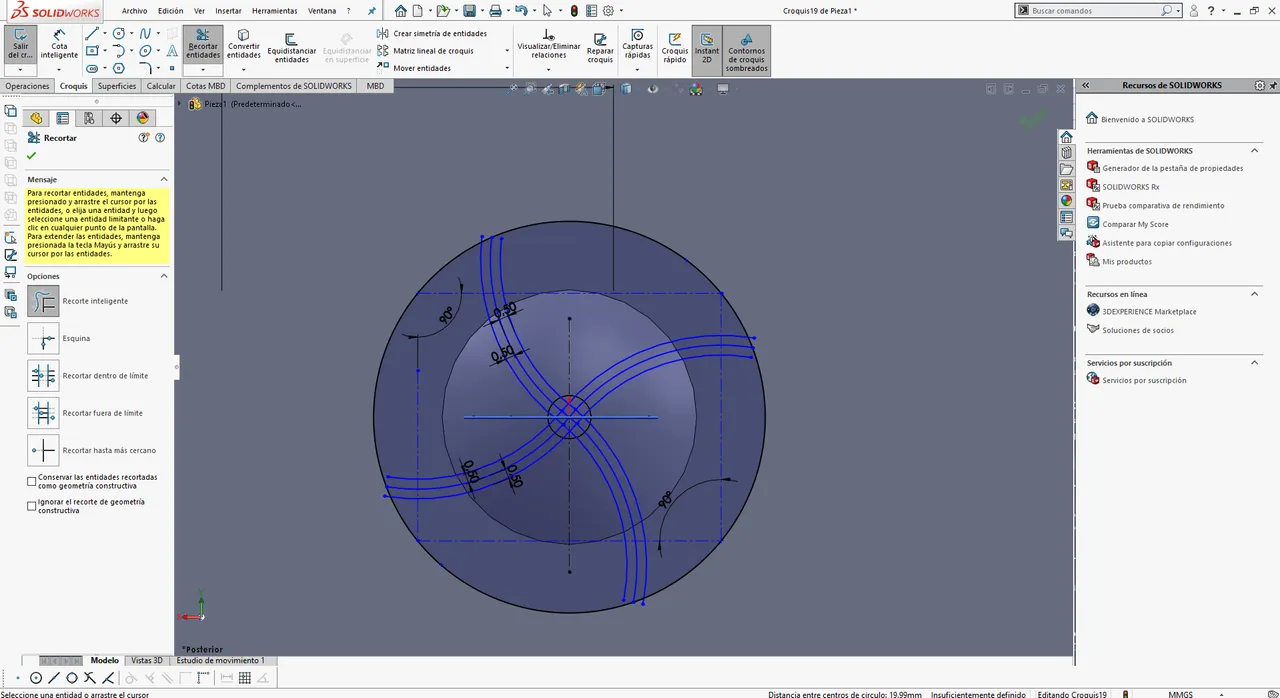Open DimXpertManager crosshair tab icon

[x=116, y=118]
